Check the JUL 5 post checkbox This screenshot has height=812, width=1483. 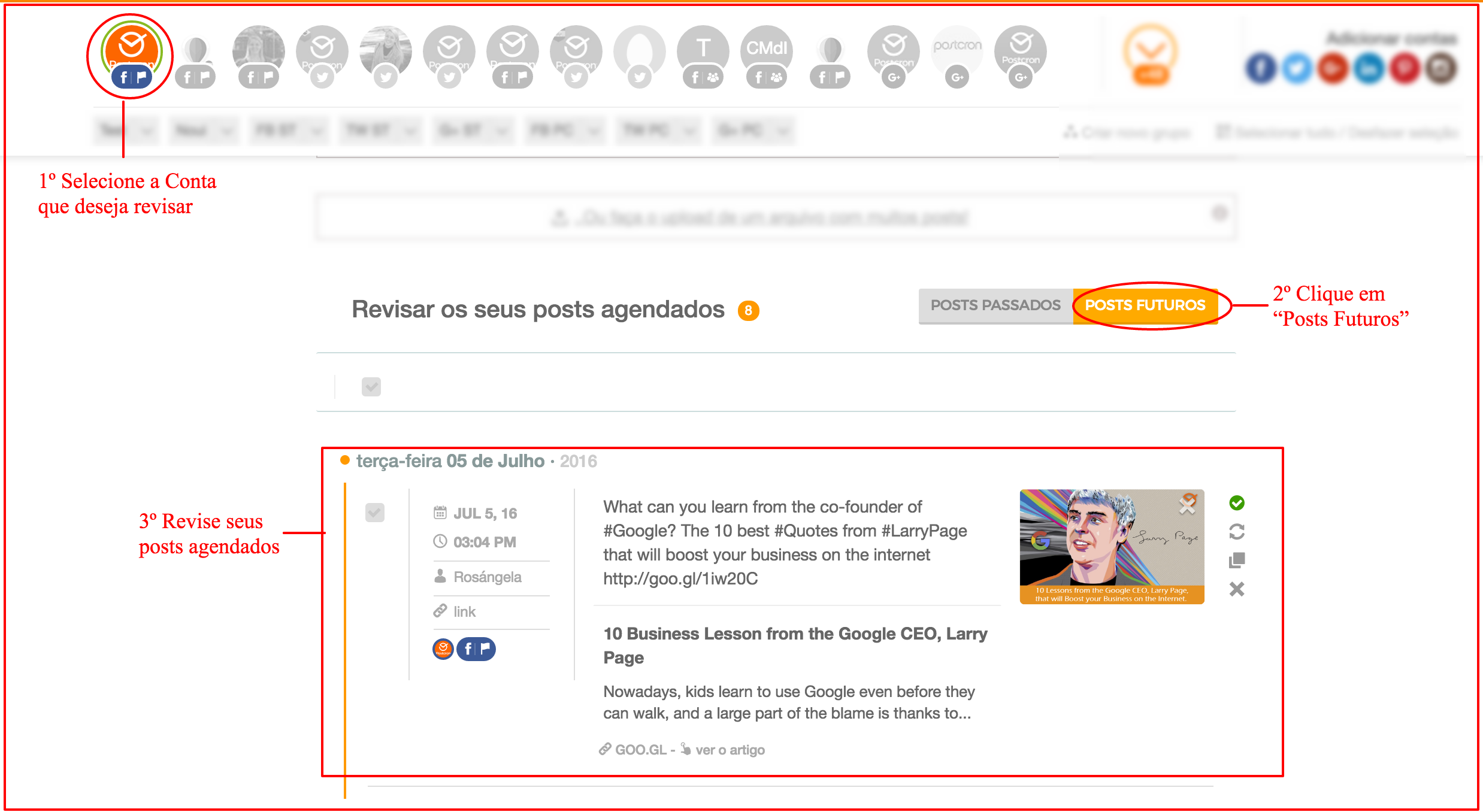(x=375, y=513)
